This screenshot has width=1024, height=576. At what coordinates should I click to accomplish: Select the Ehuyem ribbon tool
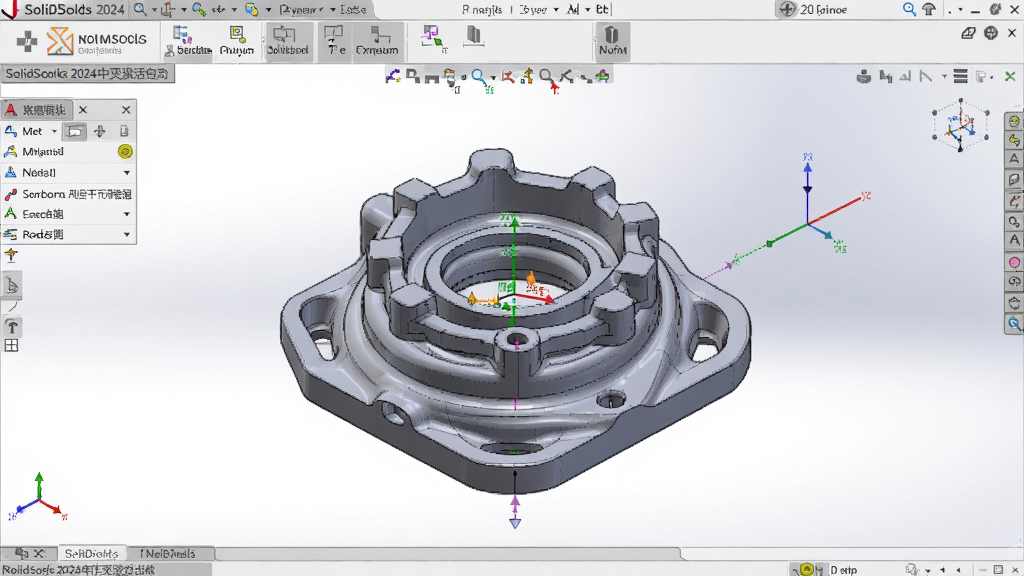point(236,40)
